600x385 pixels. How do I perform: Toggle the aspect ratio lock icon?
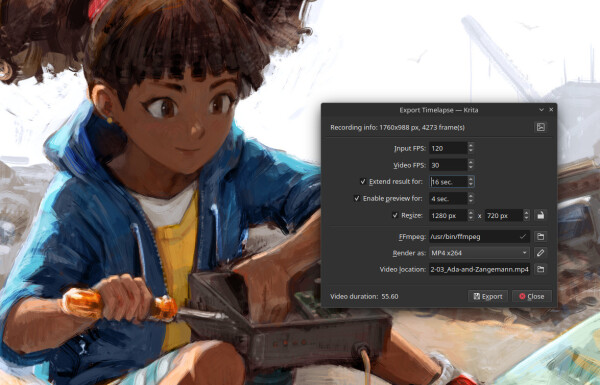pyautogui.click(x=540, y=215)
